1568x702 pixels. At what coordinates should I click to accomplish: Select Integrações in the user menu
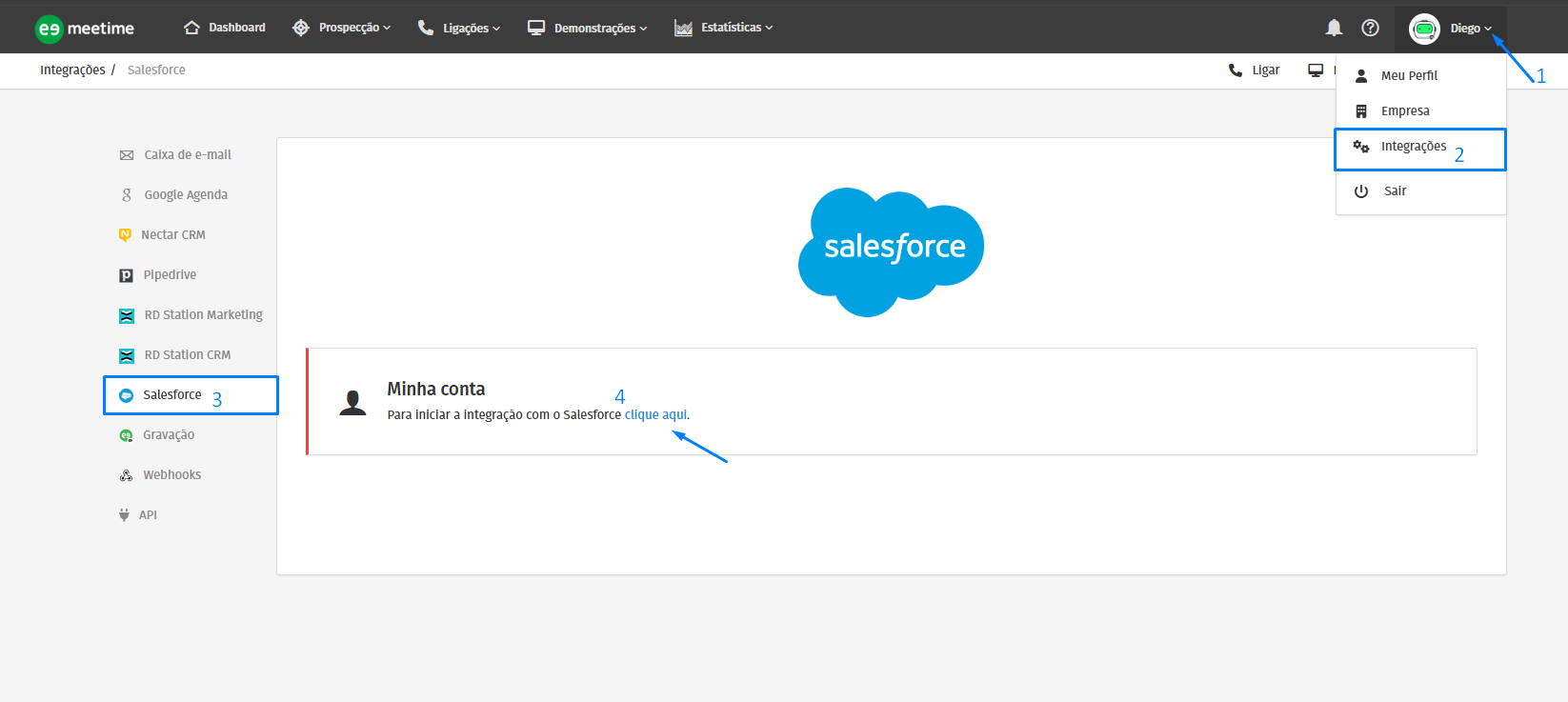point(1413,147)
